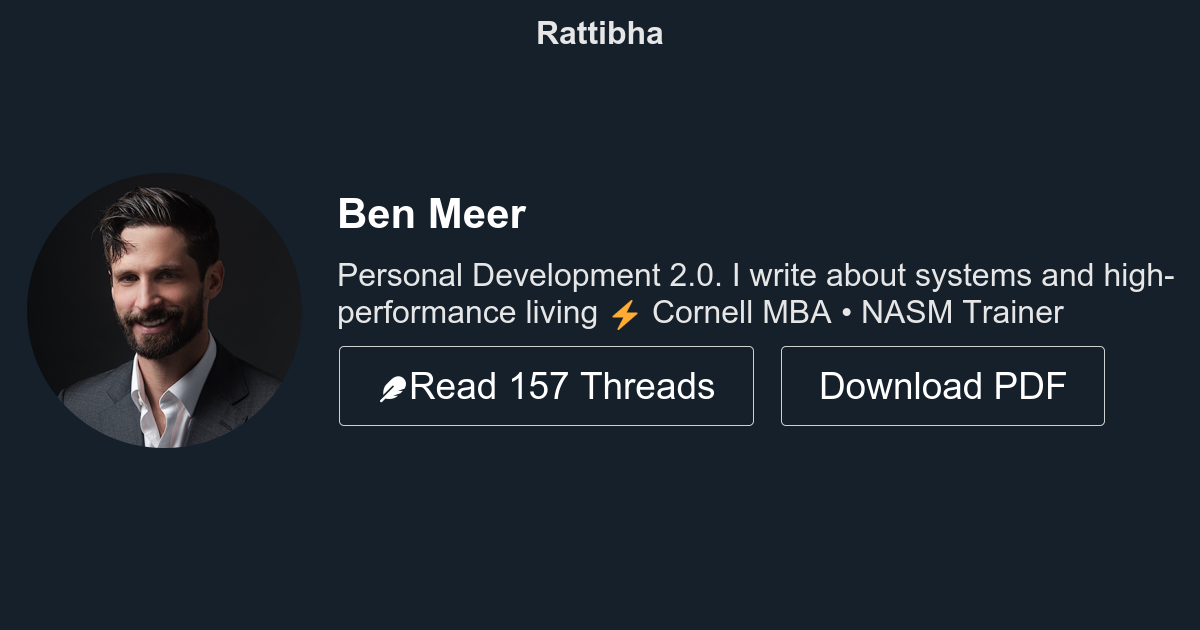Click the 'NASM Trainer' text in bio
Image resolution: width=1200 pixels, height=630 pixels.
tap(962, 313)
